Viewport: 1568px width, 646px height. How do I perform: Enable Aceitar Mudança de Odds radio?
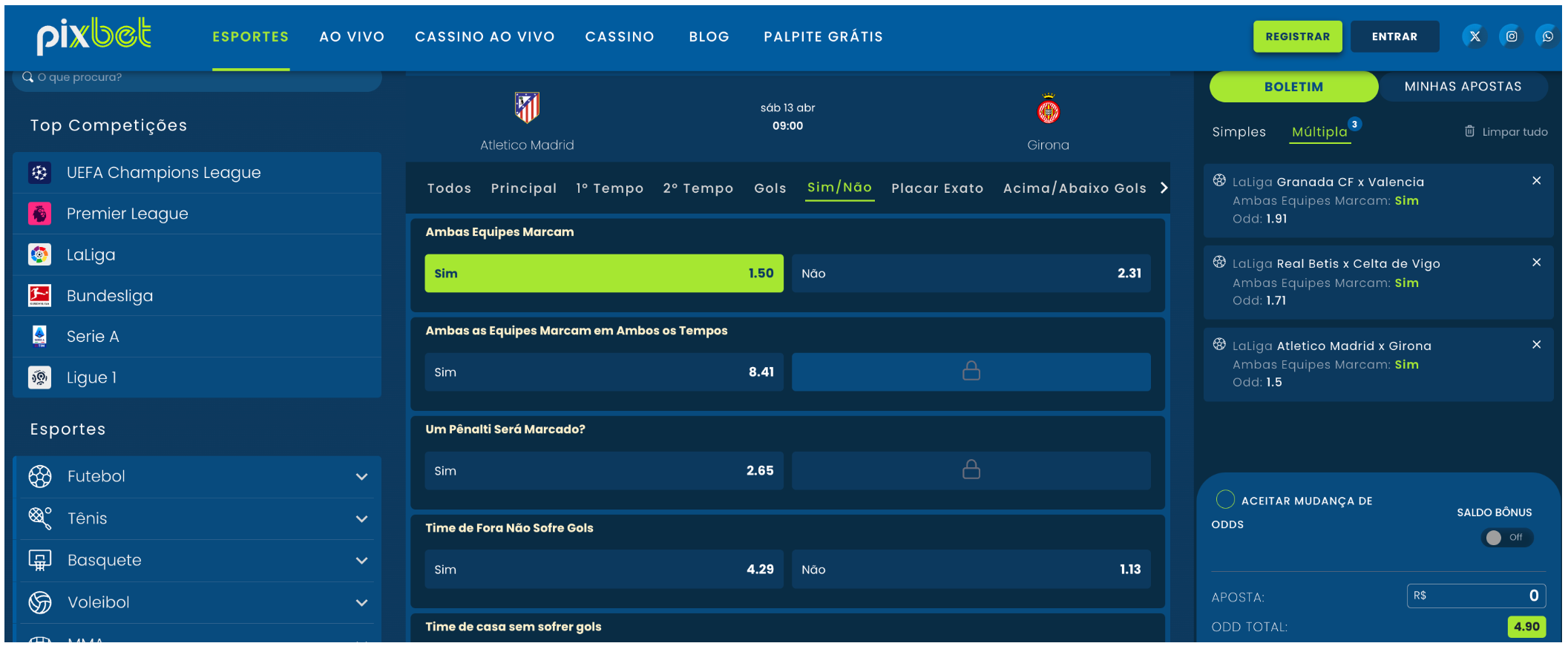1226,499
